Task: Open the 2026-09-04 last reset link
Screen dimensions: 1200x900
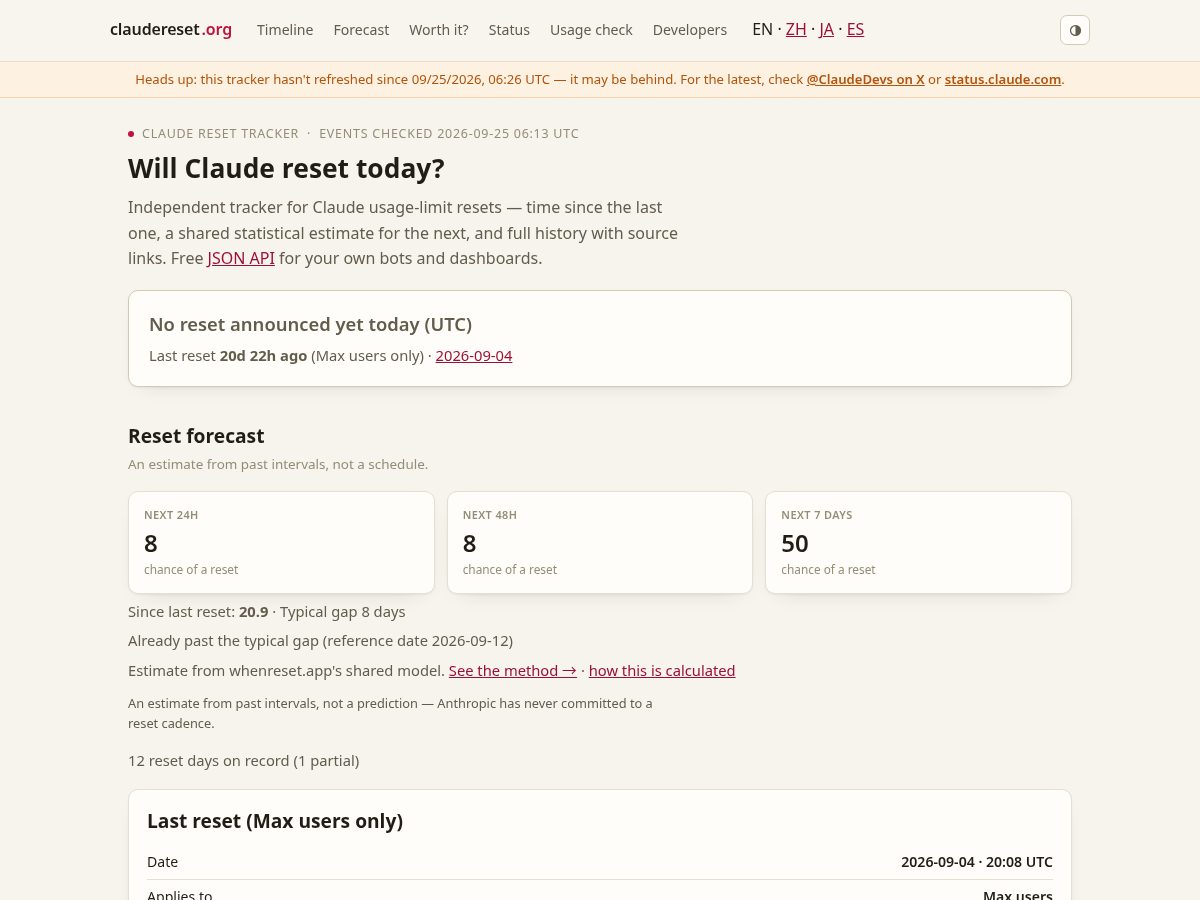Action: 474,355
